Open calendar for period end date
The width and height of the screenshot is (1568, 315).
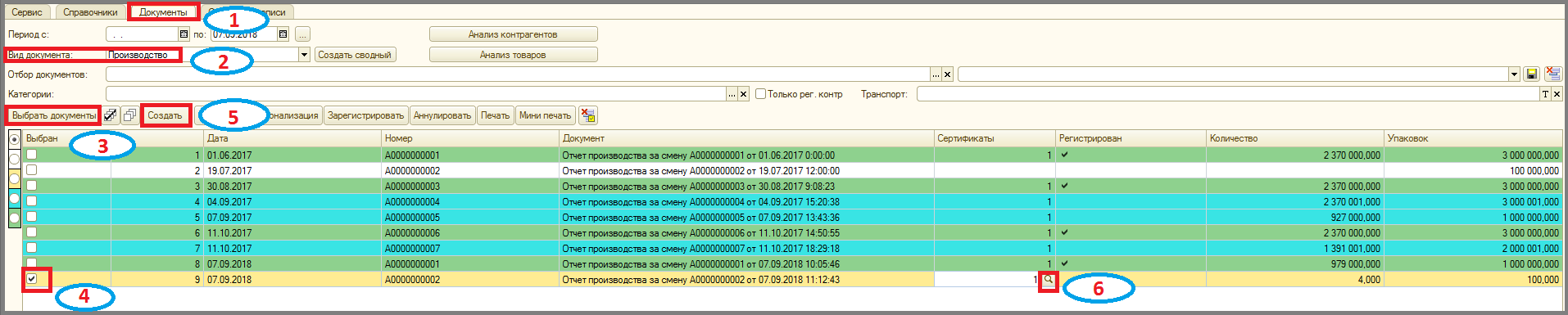click(283, 34)
